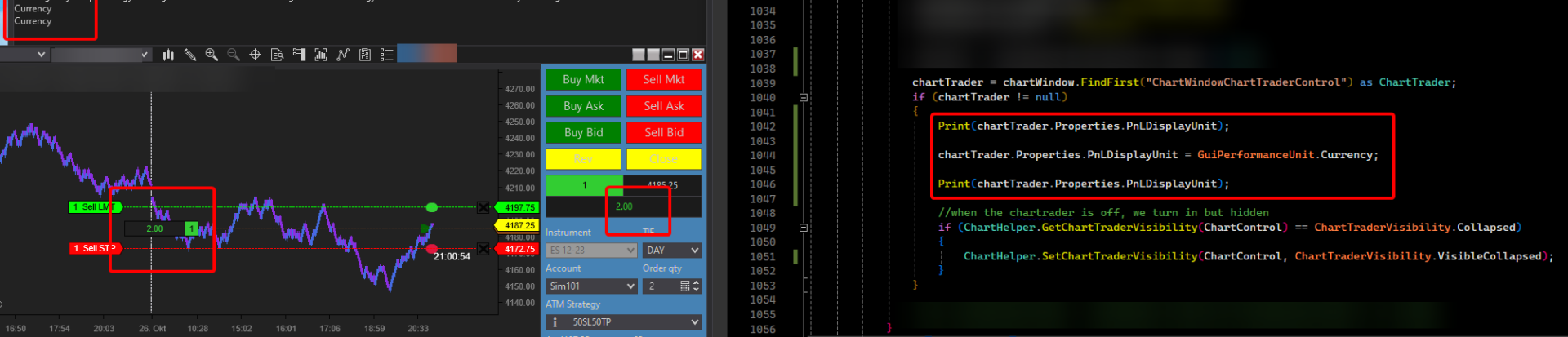Viewport: 1568px width, 337px height.
Task: Click the Sell STP order label
Action: point(95,248)
